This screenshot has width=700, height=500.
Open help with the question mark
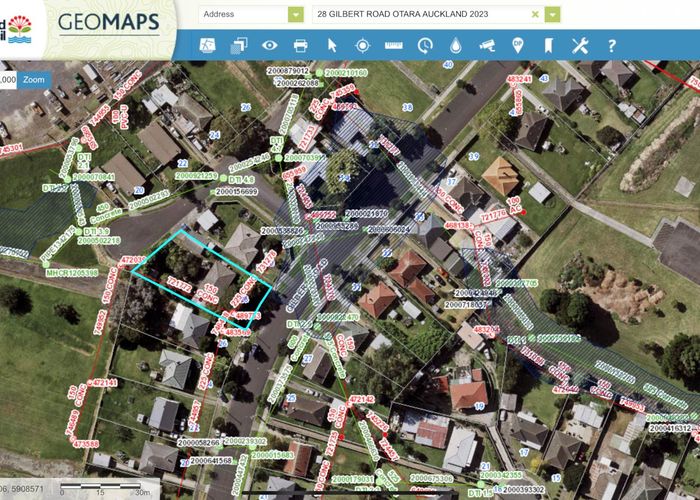tap(612, 46)
